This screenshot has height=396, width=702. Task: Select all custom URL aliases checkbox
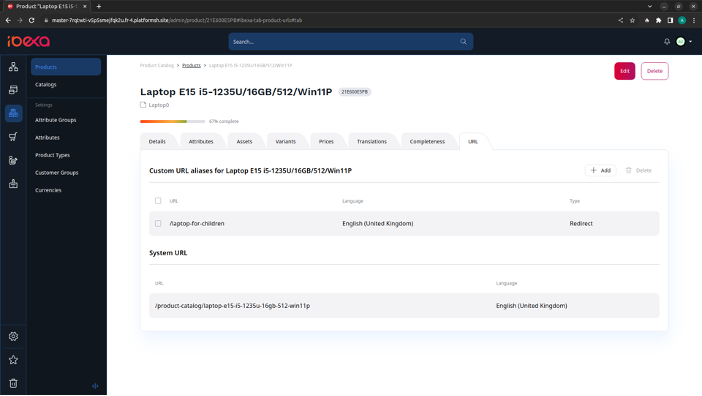click(158, 201)
